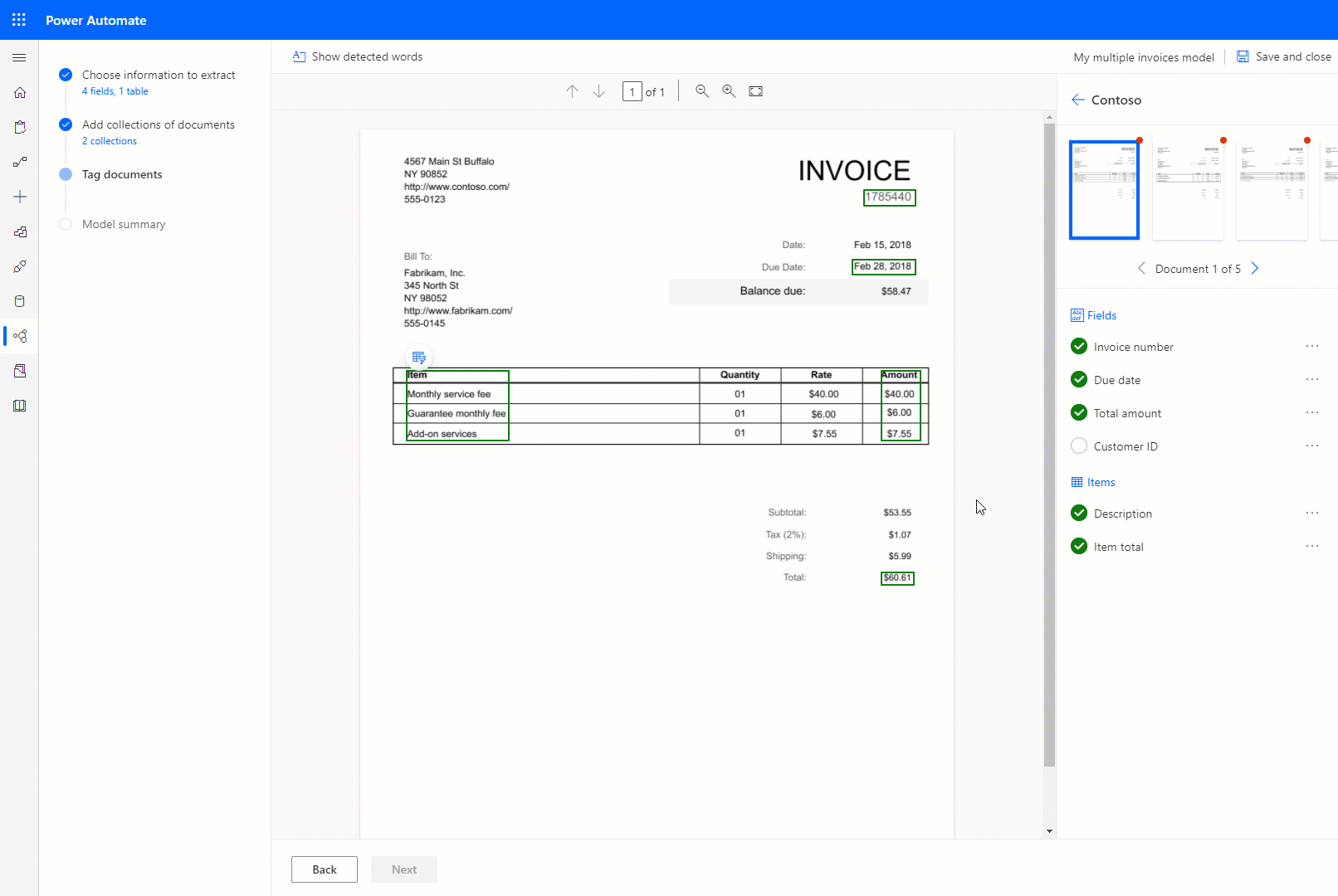Open the Learn section from the sidebar
This screenshot has width=1338, height=896.
19,406
